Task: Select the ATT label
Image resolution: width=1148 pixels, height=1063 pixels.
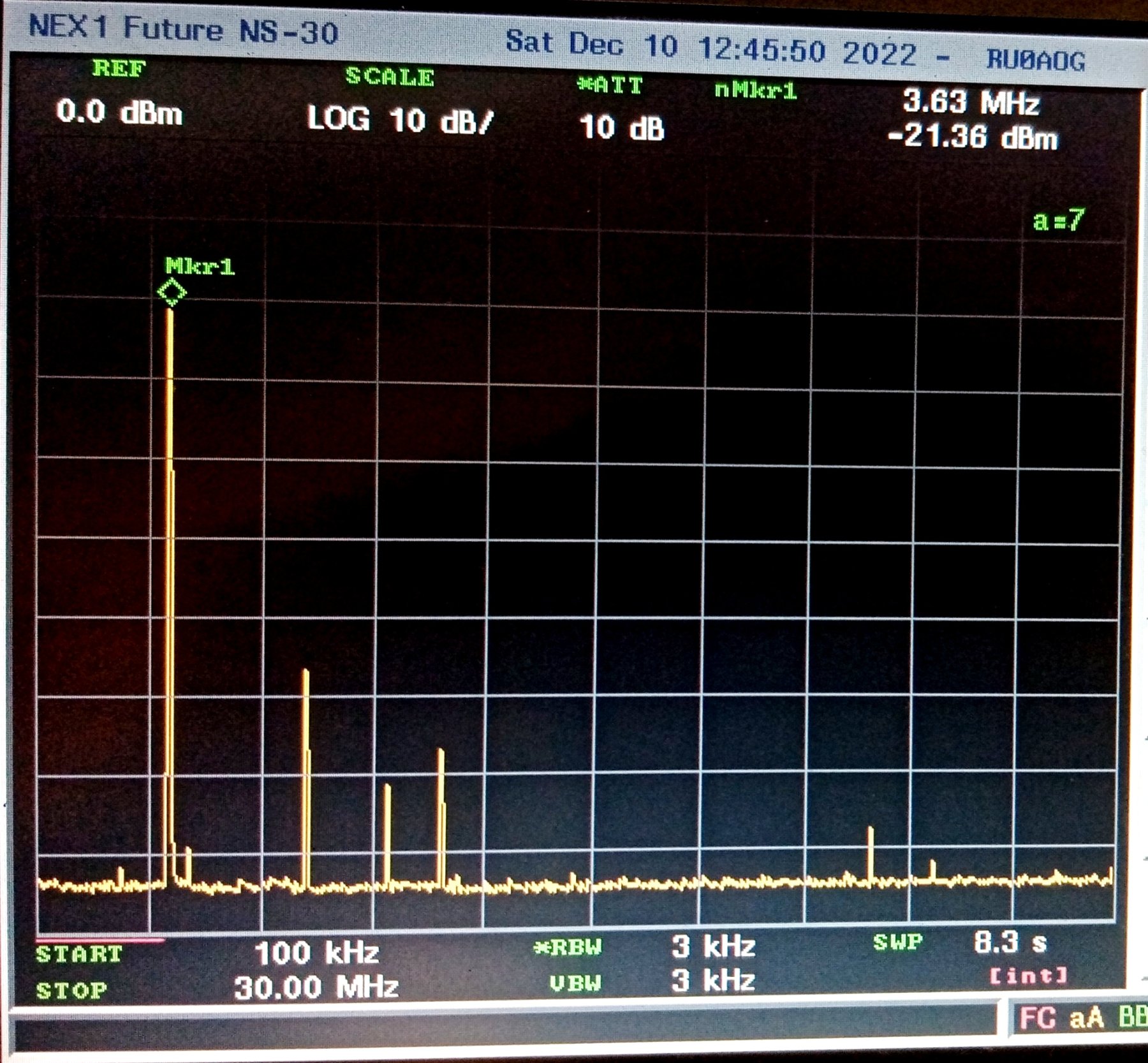Action: 609,85
